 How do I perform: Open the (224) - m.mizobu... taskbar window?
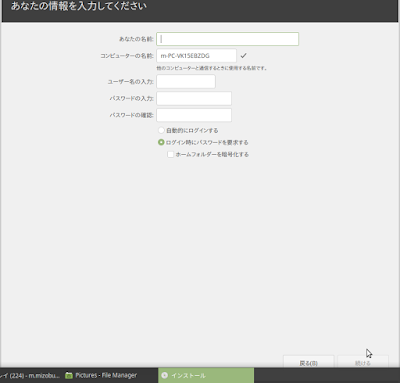click(x=31, y=375)
